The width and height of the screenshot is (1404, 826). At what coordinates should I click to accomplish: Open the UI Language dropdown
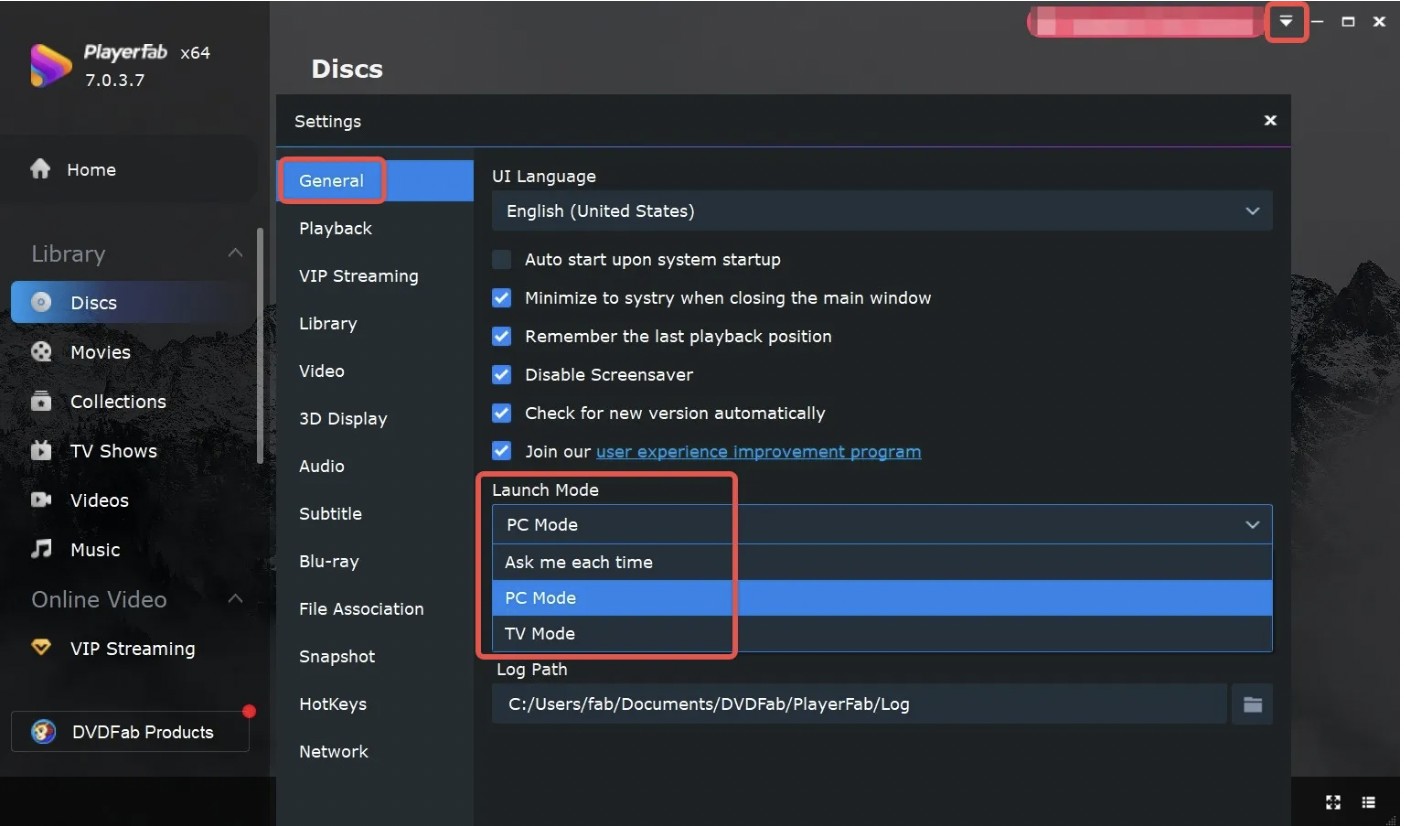[x=882, y=211]
